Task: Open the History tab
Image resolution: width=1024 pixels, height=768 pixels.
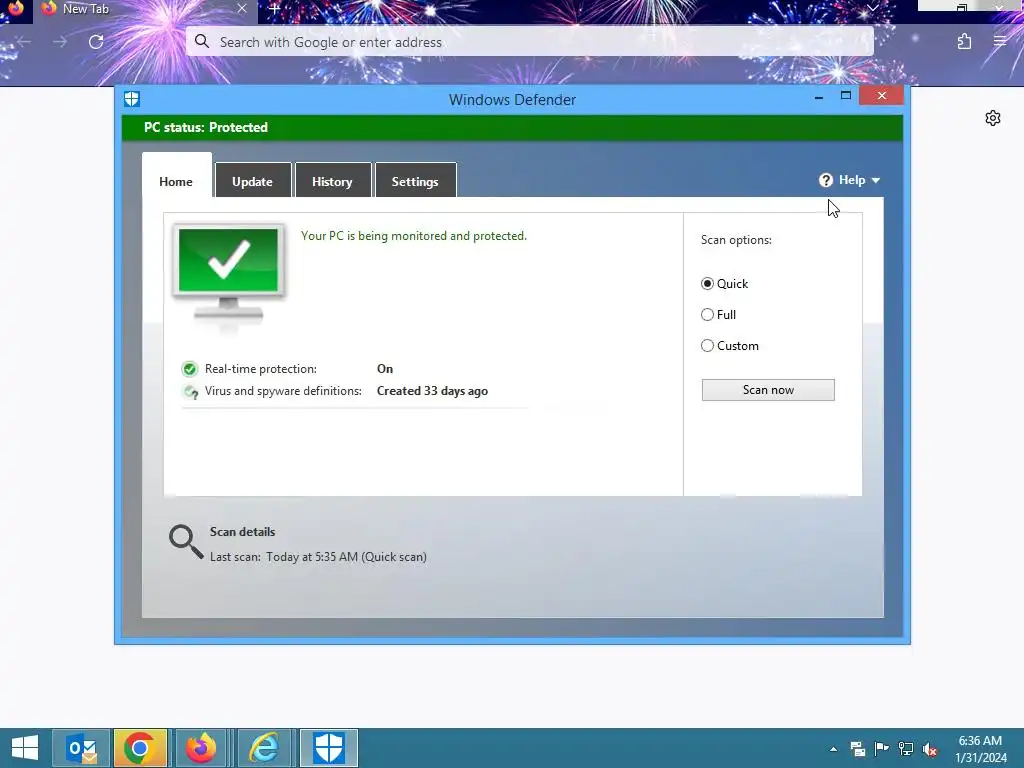Action: (332, 181)
